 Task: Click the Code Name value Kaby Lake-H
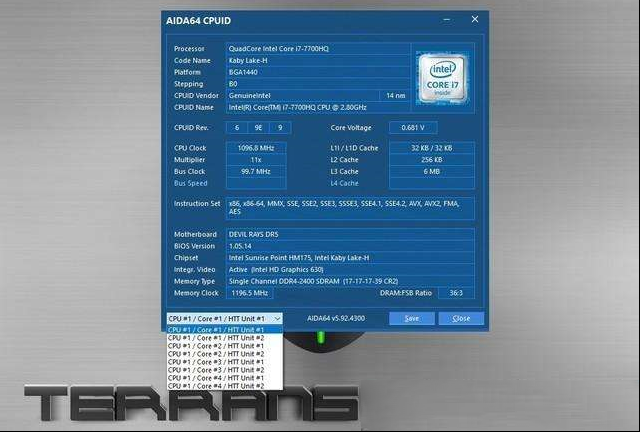click(318, 60)
